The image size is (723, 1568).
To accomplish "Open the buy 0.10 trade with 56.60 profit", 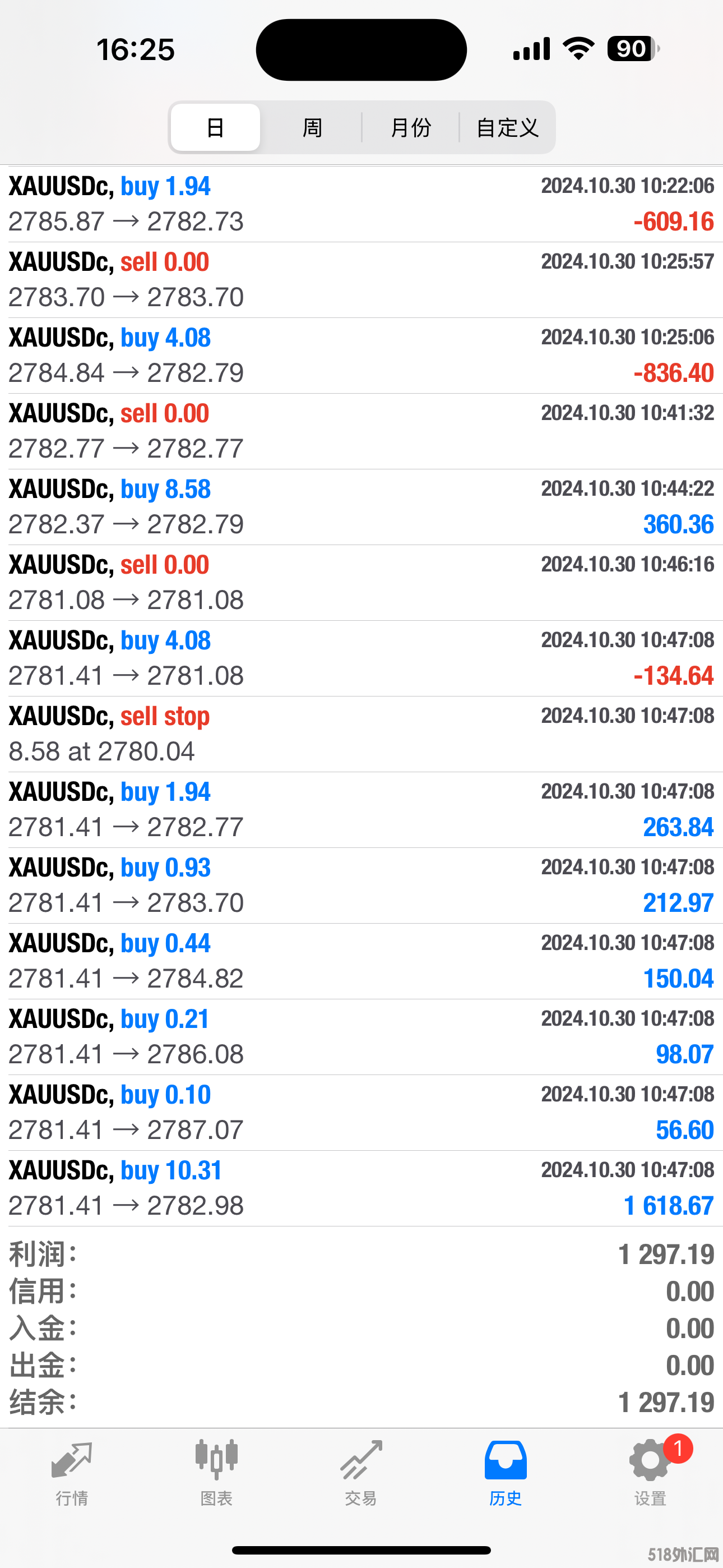I will coord(361,1113).
